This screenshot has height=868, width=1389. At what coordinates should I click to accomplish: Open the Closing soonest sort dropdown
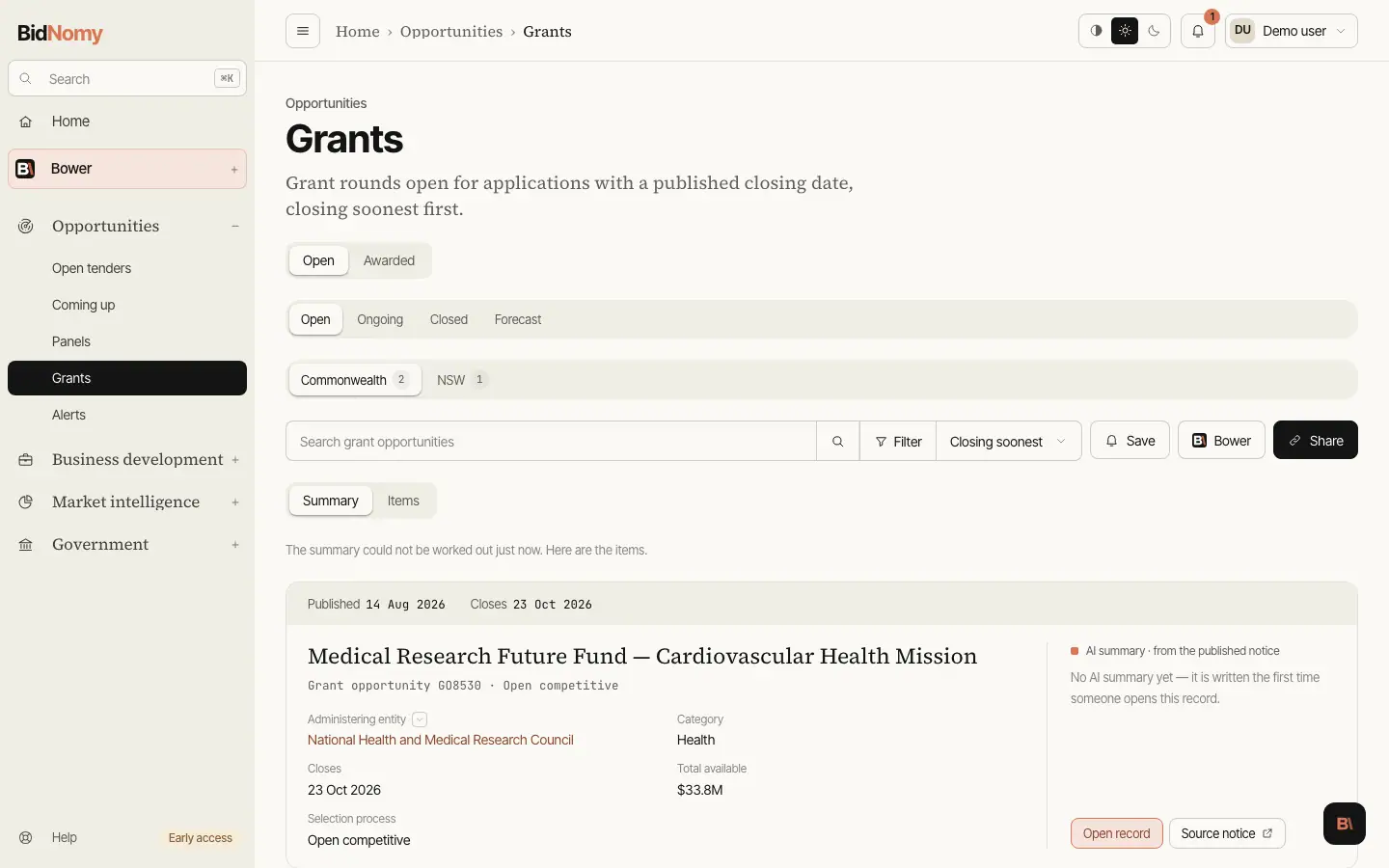coord(1009,441)
